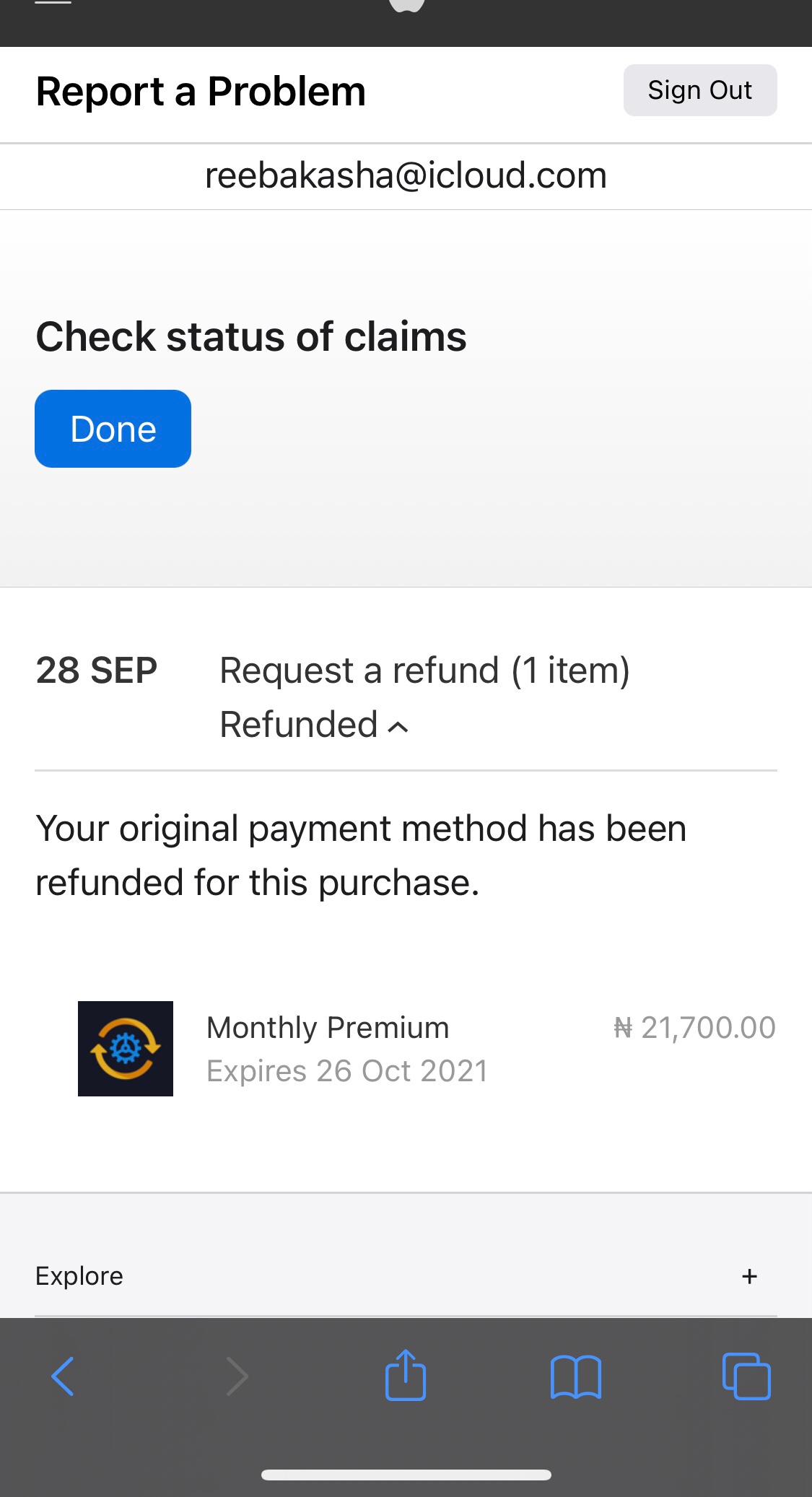Tap the 28 SEP claim date

pyautogui.click(x=97, y=671)
